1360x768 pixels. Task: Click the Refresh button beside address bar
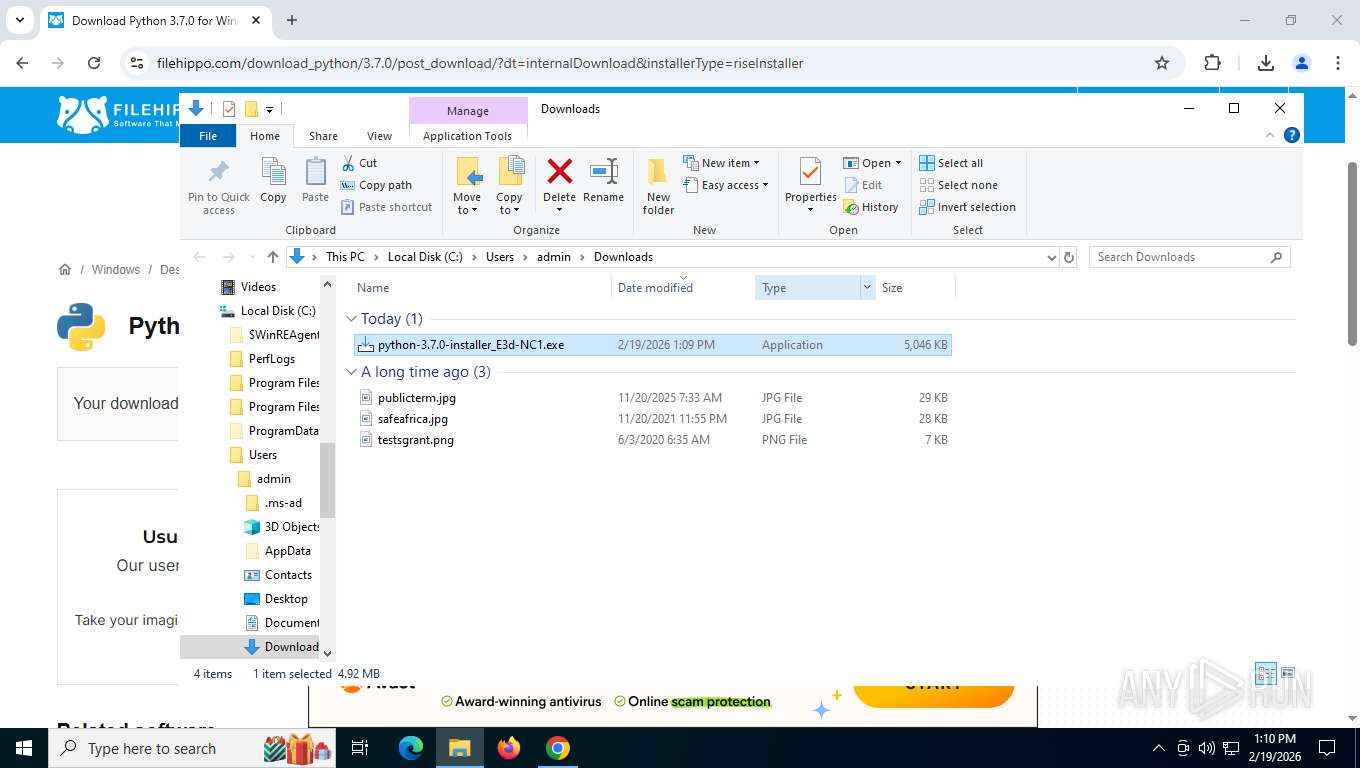1069,257
